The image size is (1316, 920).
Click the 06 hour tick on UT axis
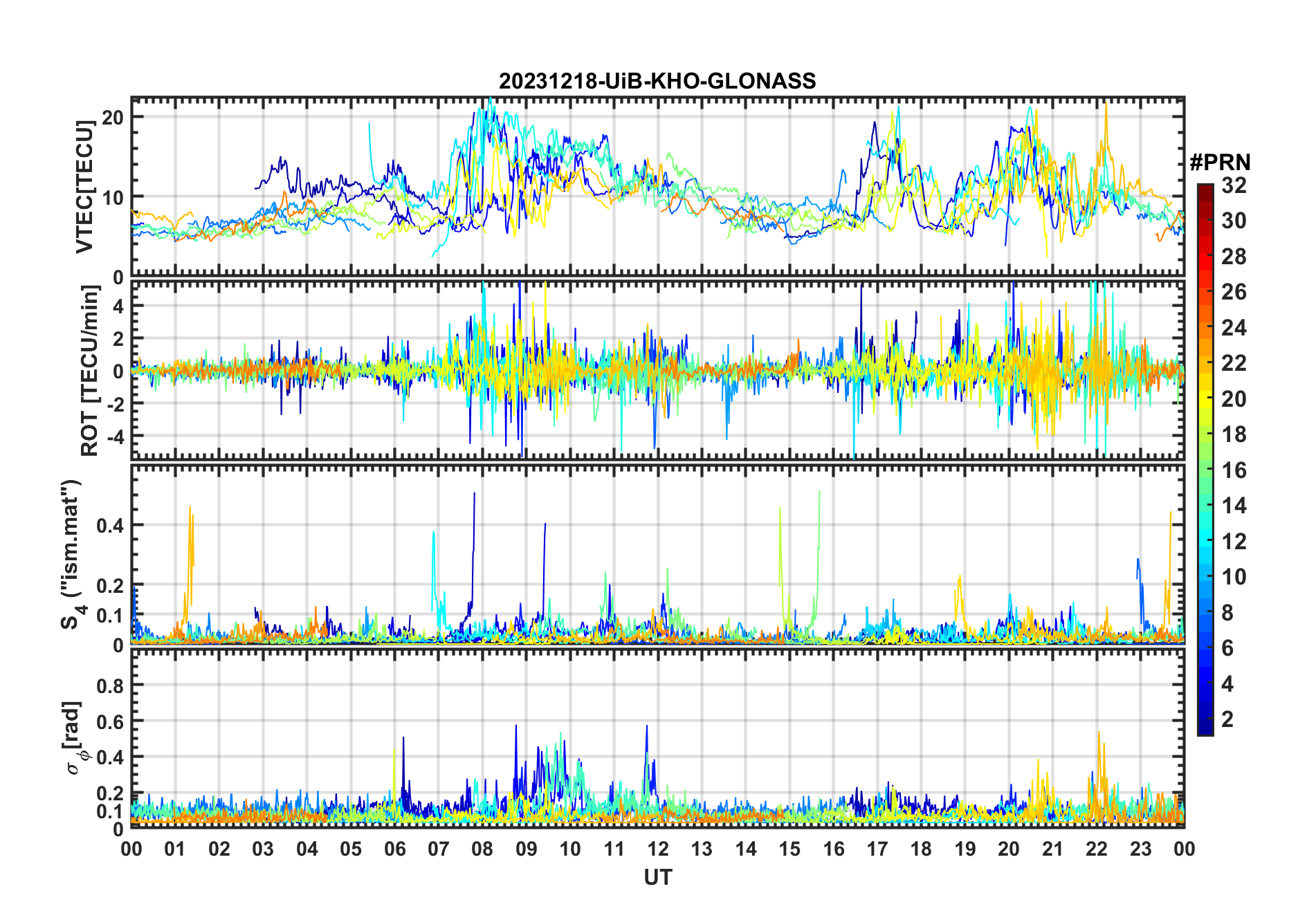click(394, 849)
